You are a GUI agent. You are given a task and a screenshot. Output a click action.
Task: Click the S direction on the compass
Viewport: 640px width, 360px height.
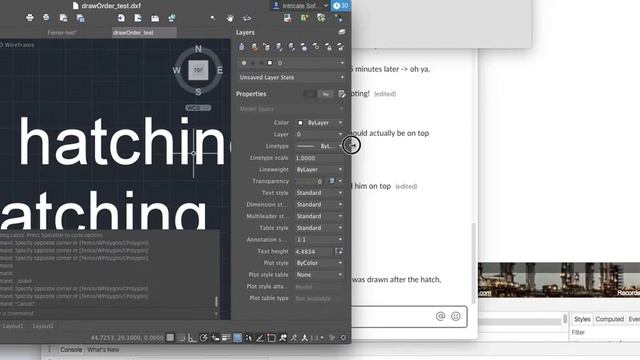(x=198, y=92)
